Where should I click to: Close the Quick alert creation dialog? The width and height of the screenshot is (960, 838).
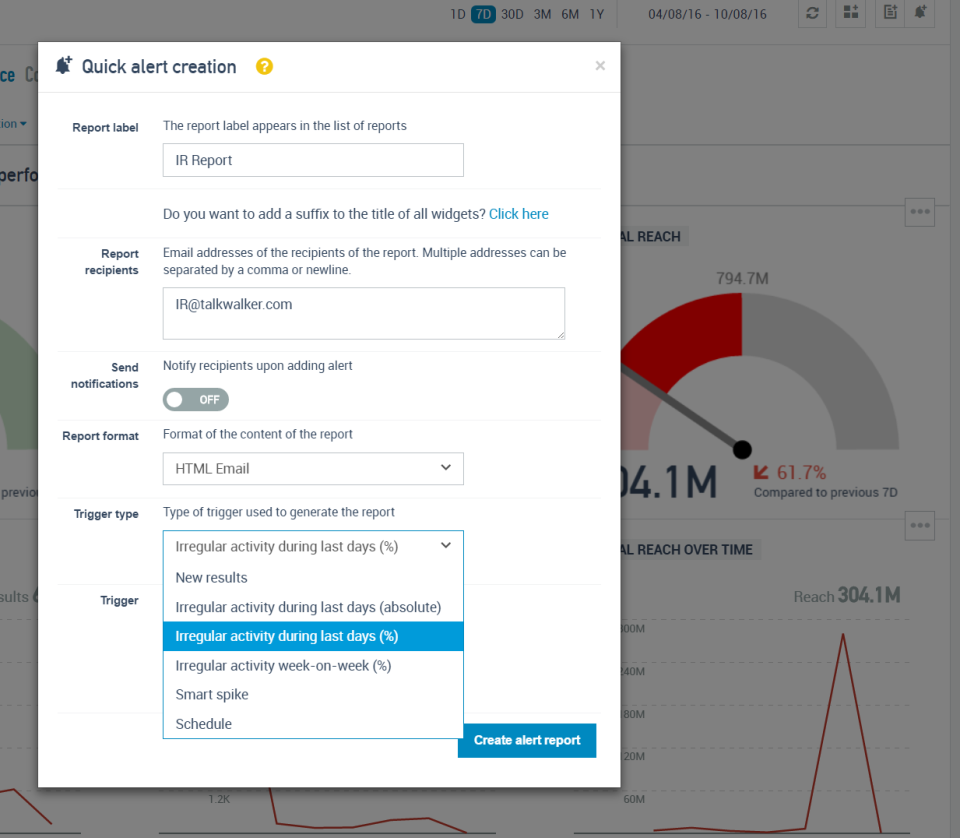point(600,65)
